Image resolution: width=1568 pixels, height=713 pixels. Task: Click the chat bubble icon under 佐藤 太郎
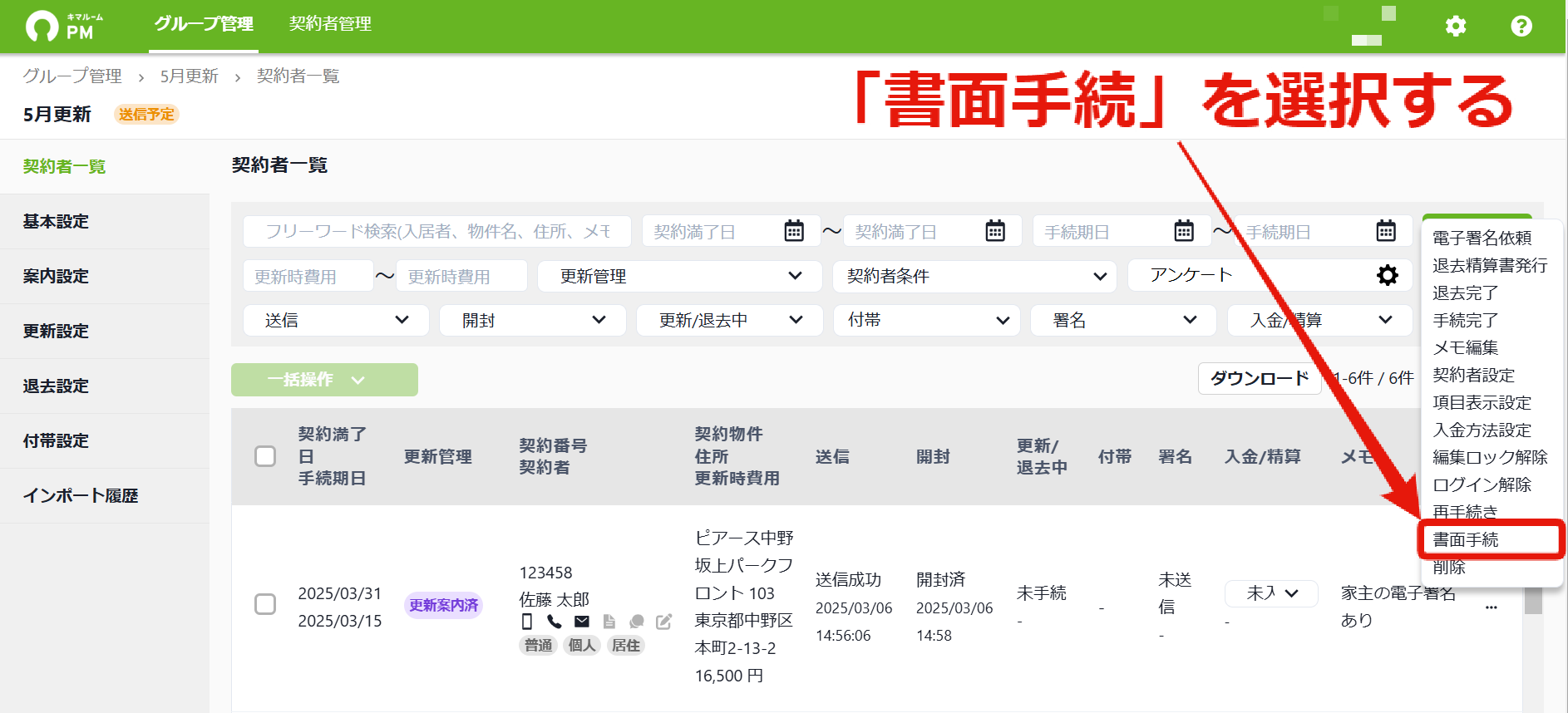pyautogui.click(x=637, y=622)
